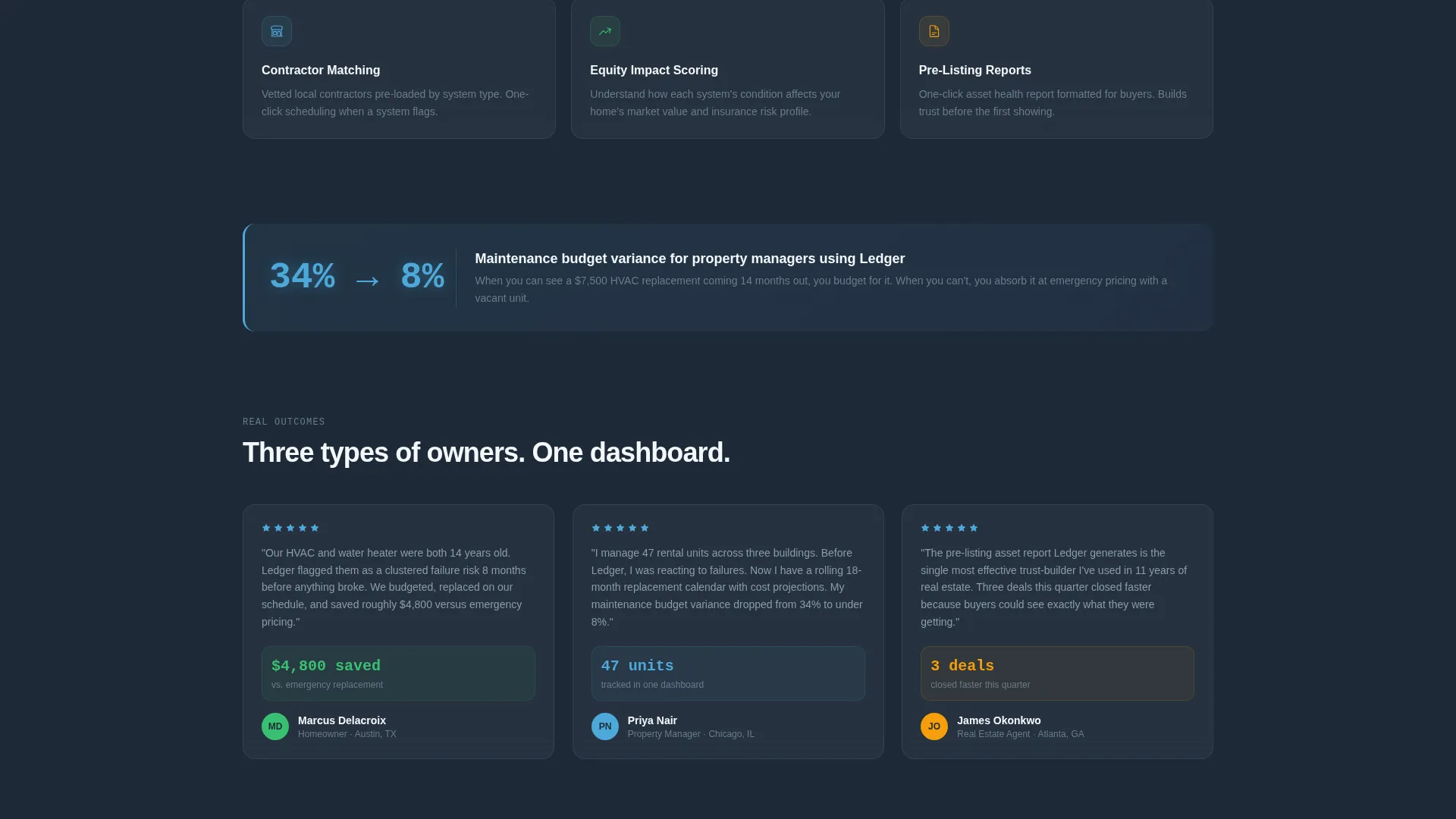The width and height of the screenshot is (1456, 819).
Task: Click the Pre-Listing Reports document icon
Action: pos(934,31)
